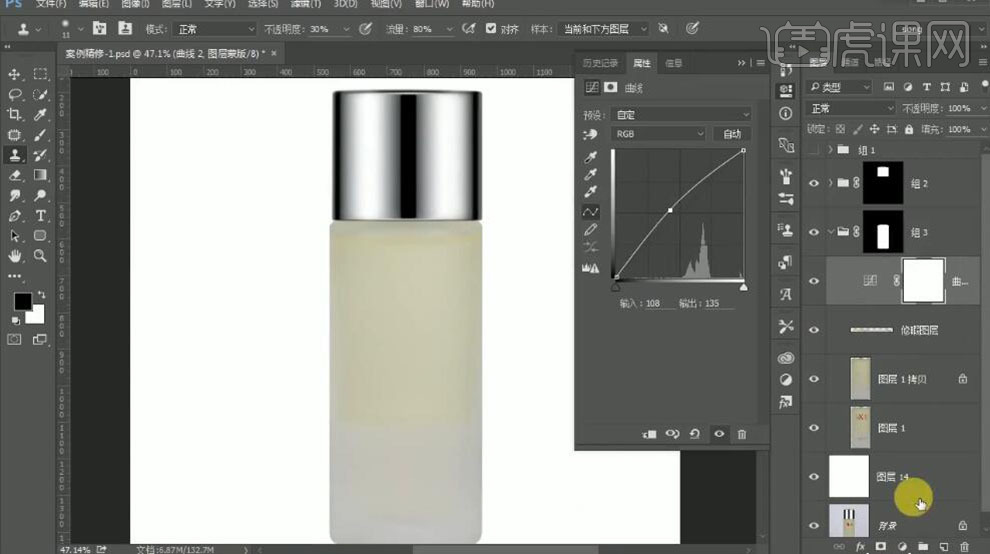990x554 pixels.
Task: Pick the Eraser tool
Action: [15, 175]
